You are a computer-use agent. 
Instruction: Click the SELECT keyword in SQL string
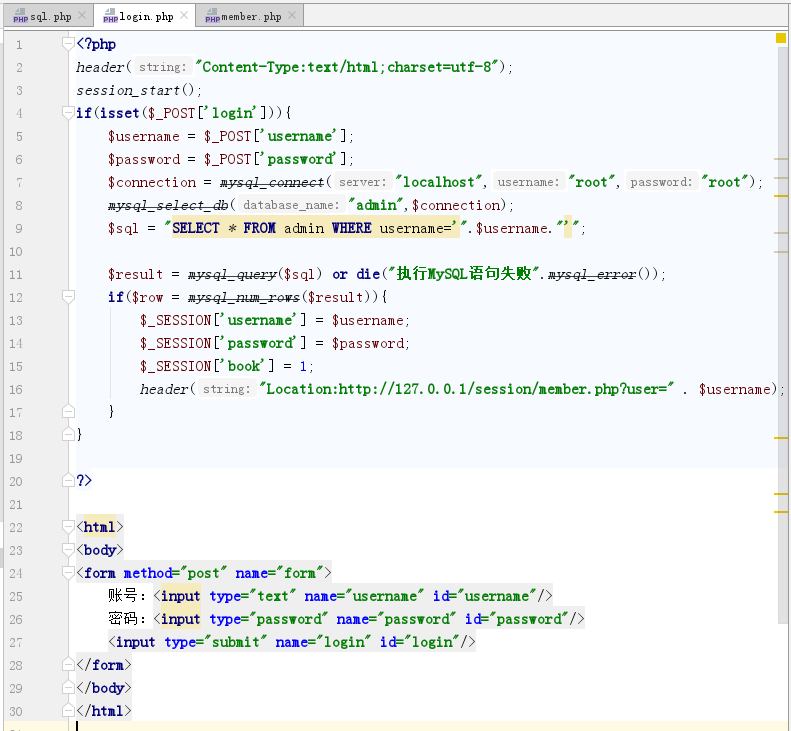[x=196, y=228]
